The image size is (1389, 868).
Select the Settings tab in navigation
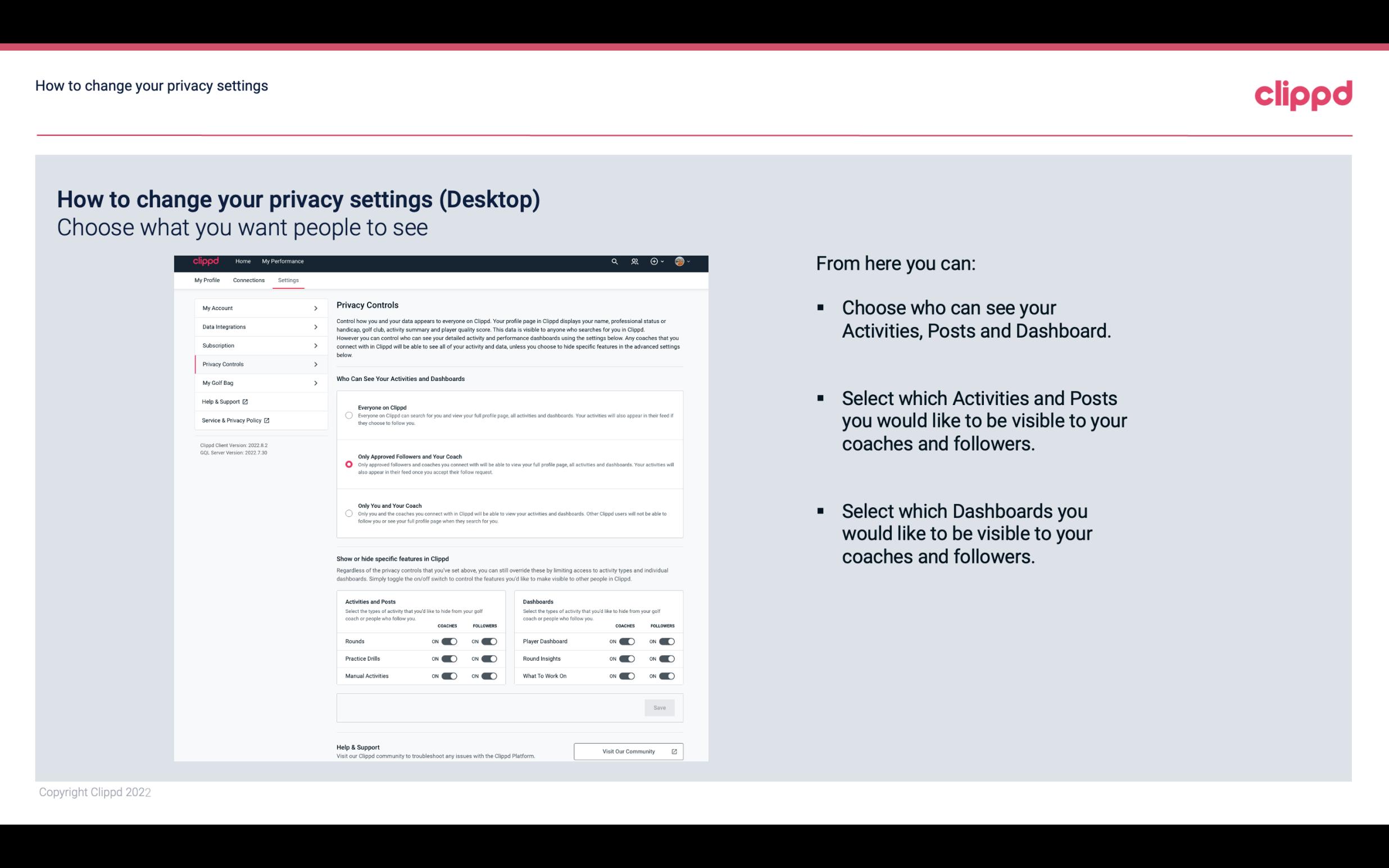click(x=287, y=280)
